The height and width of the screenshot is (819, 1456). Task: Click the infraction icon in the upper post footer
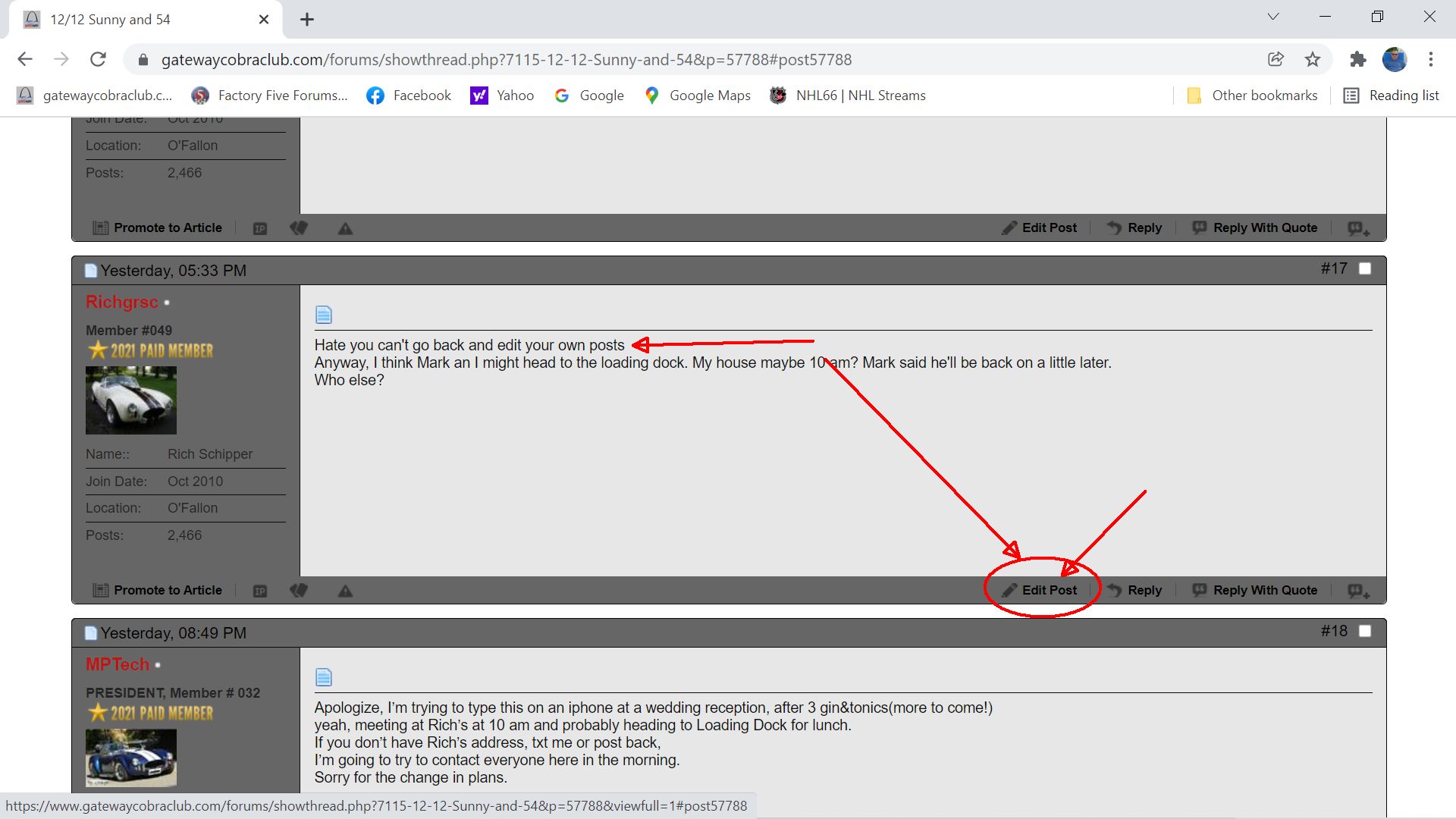pos(299,228)
